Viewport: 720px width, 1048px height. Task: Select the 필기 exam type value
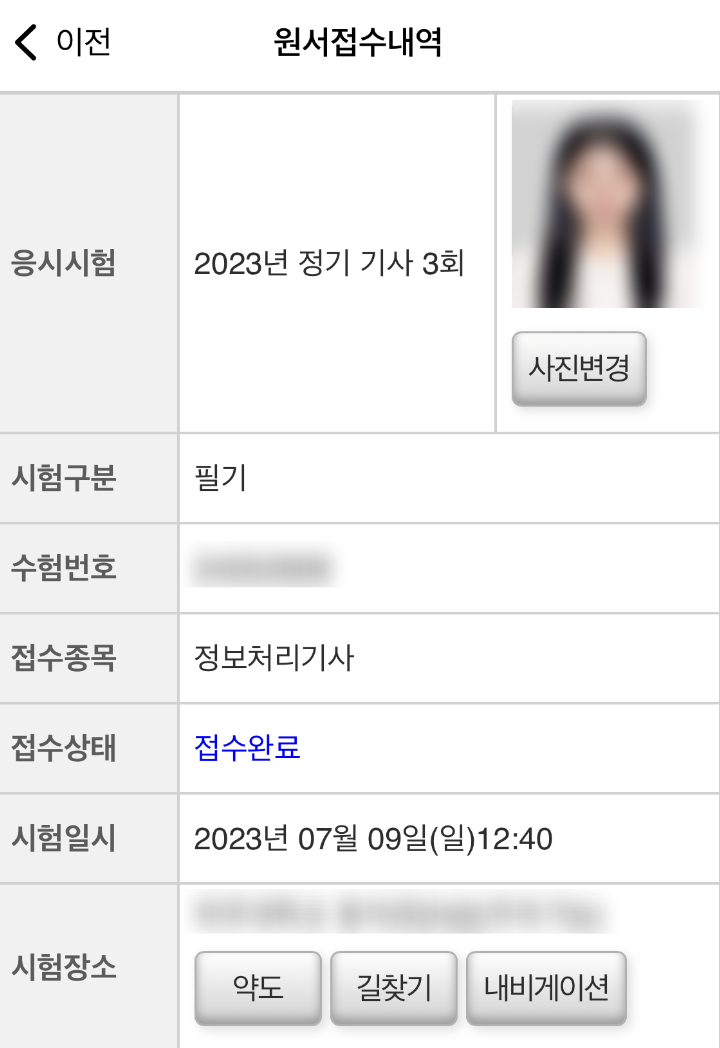pos(221,478)
